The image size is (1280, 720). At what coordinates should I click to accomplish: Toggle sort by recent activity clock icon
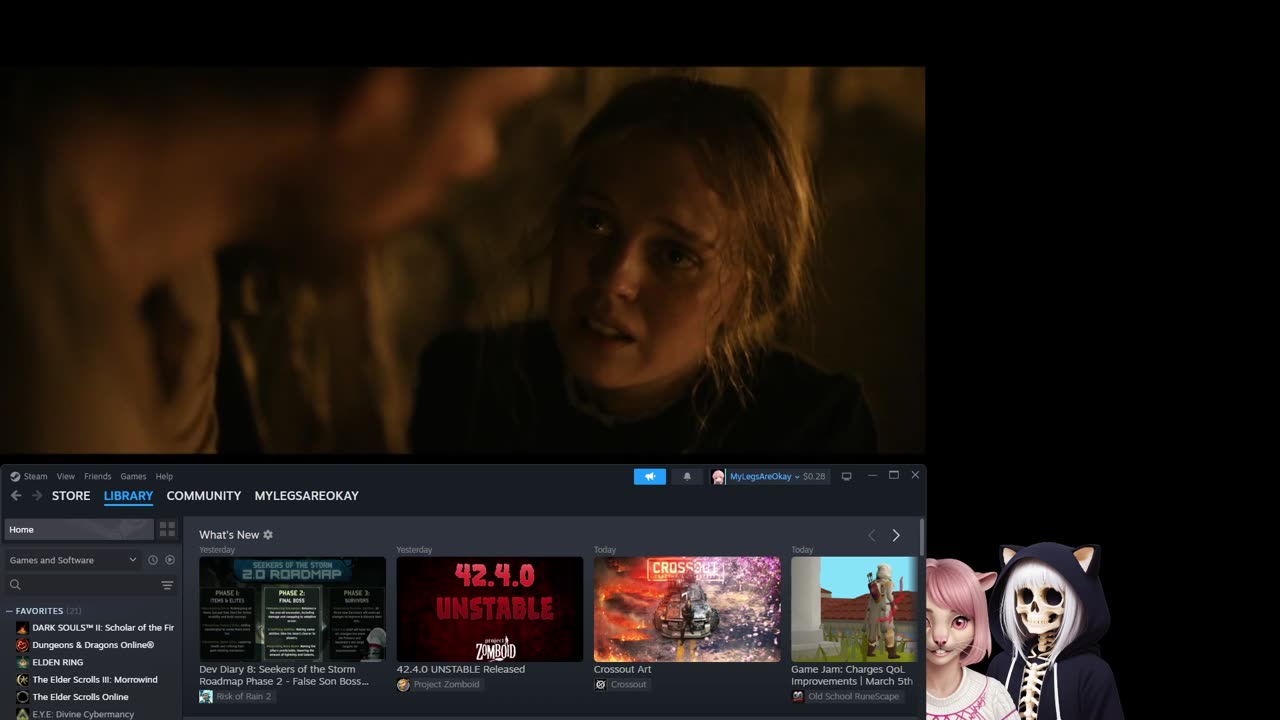153,560
